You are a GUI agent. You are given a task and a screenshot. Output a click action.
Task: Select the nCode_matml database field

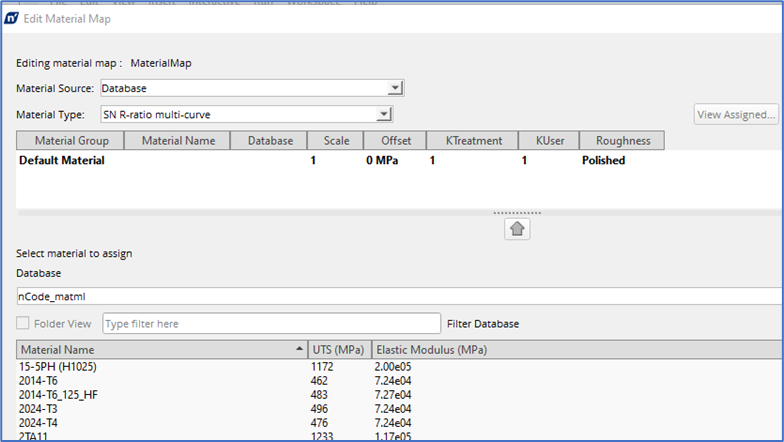click(400, 296)
